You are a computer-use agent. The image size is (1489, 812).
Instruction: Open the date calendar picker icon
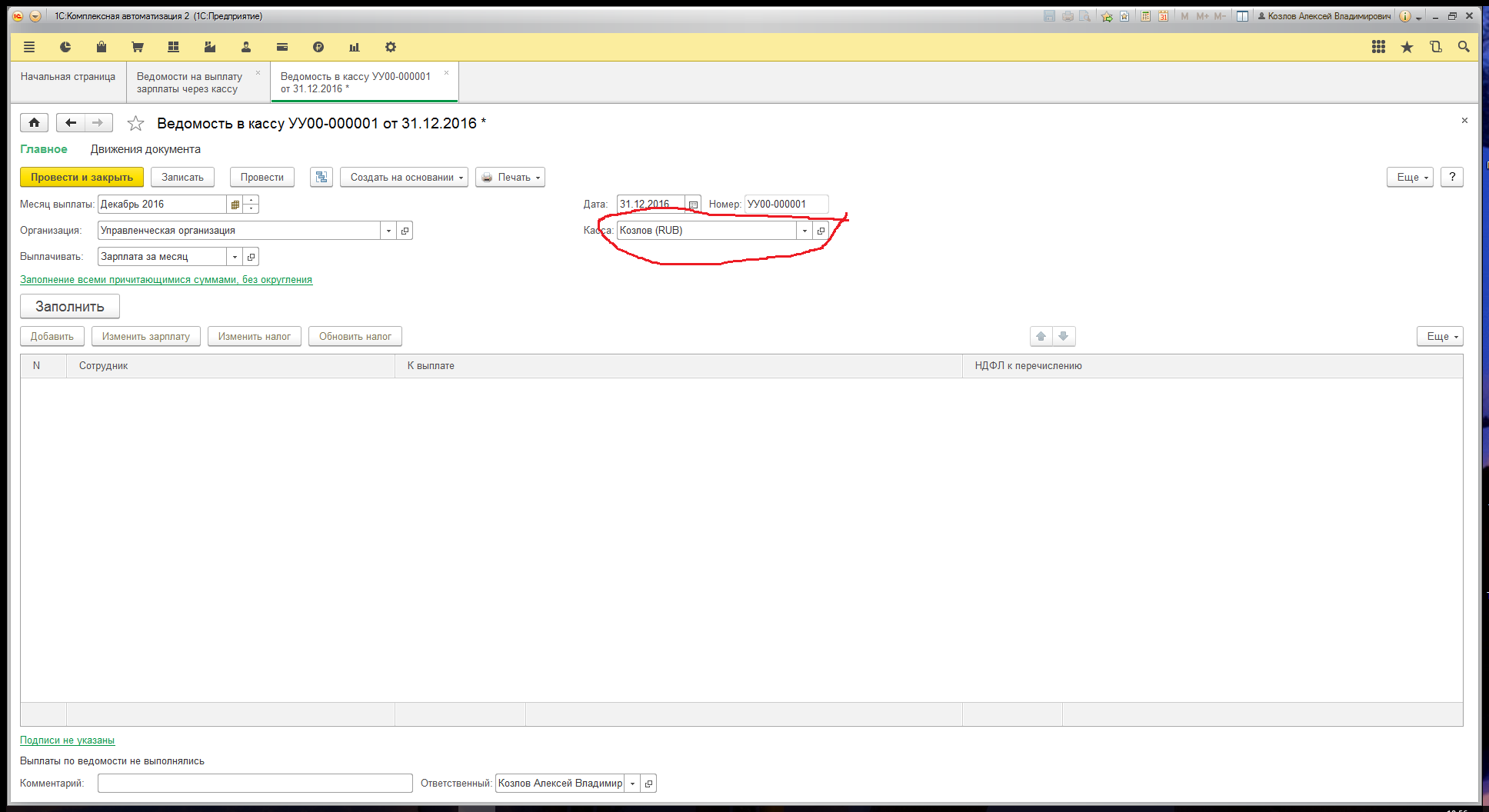click(693, 205)
